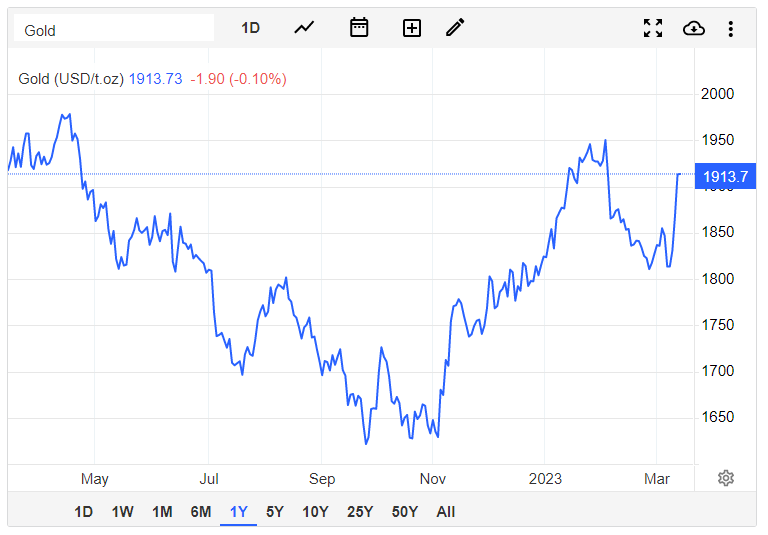Add a comparison with the plus icon
This screenshot has width=768, height=535.
412,28
